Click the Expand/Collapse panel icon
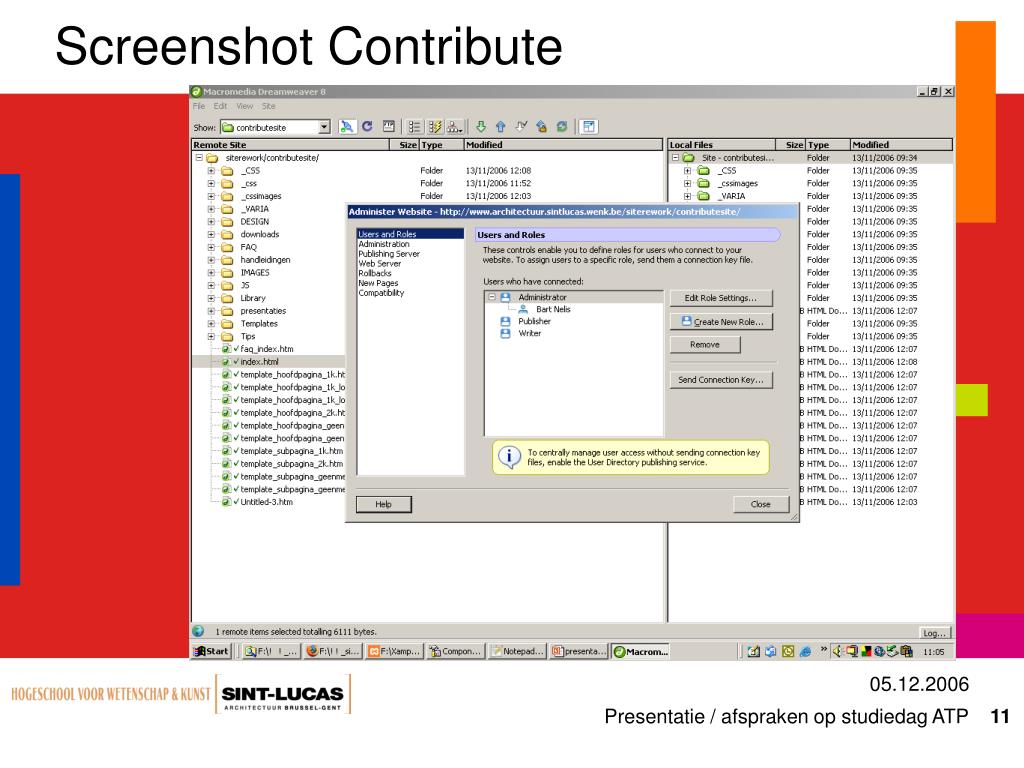This screenshot has height=768, width=1024. click(x=589, y=127)
